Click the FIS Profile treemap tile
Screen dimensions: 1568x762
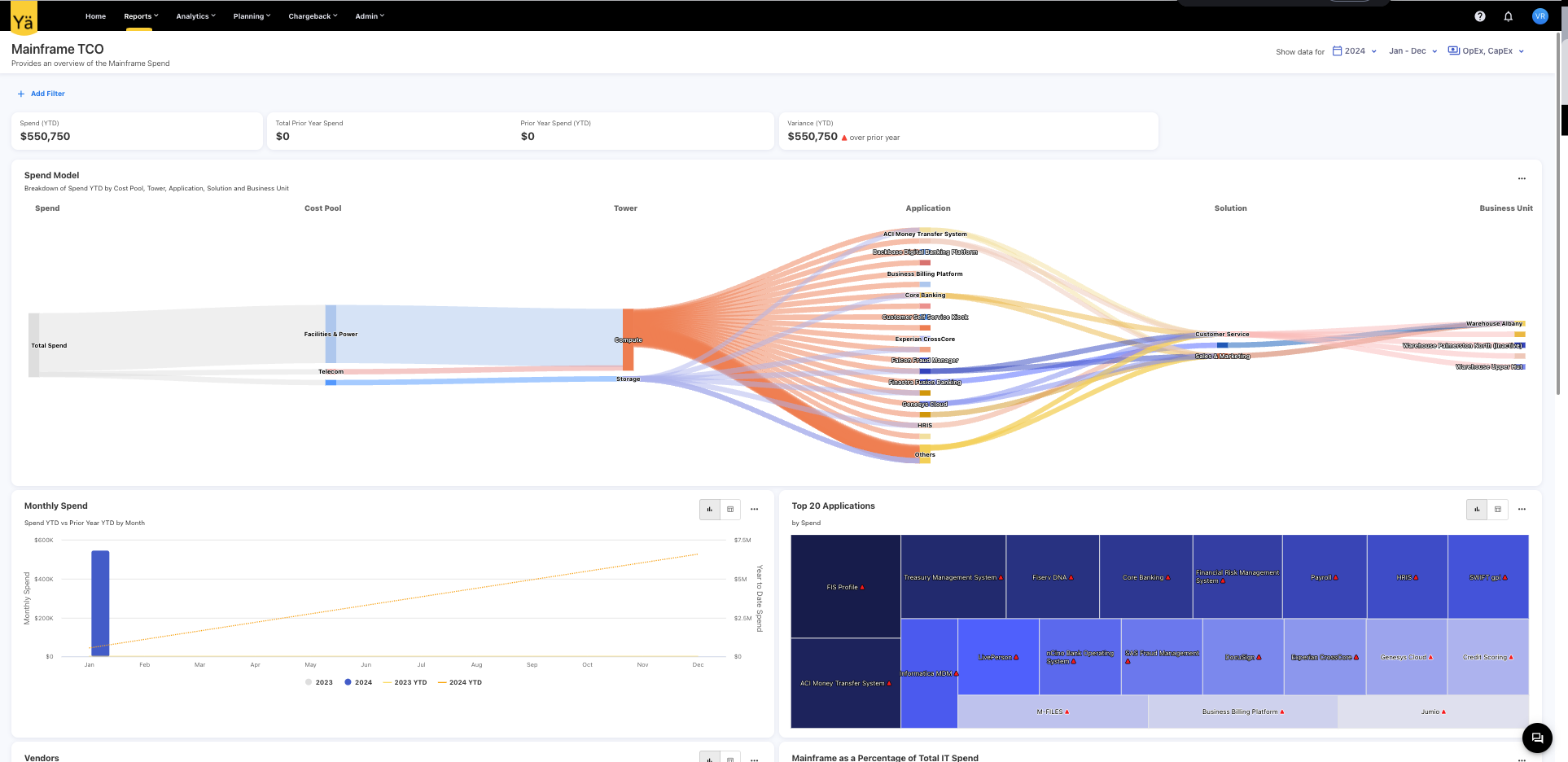[845, 586]
